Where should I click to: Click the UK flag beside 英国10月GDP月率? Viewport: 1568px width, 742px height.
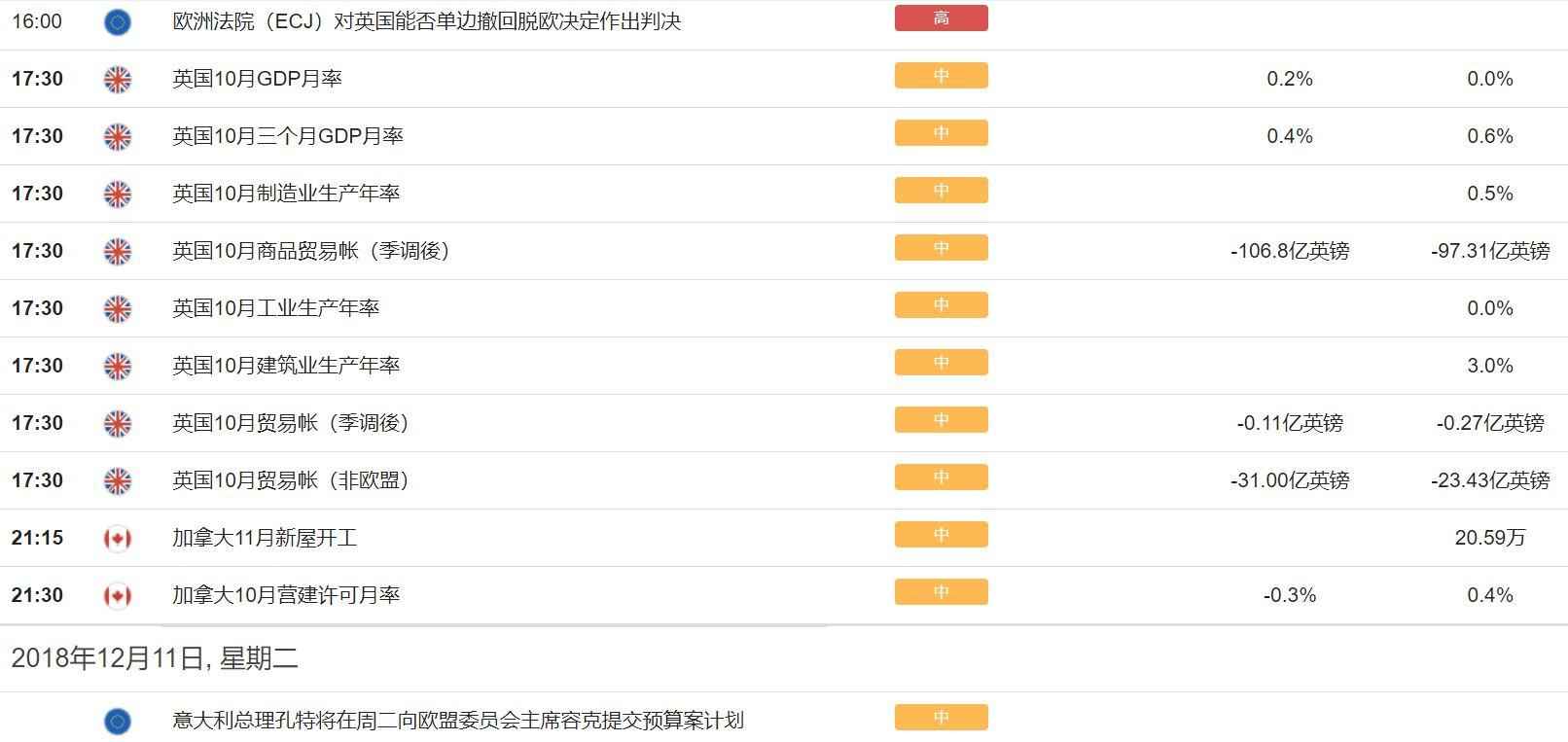[x=117, y=79]
